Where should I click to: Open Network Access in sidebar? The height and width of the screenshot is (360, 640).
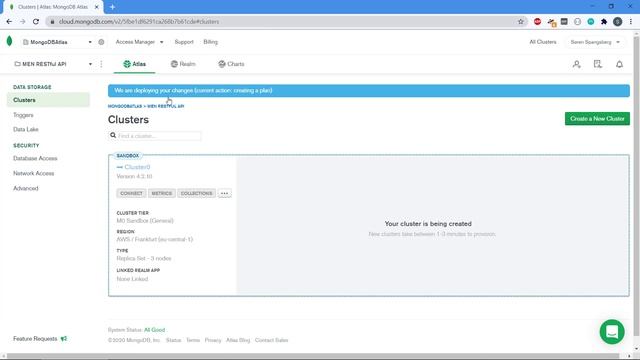tap(33, 173)
